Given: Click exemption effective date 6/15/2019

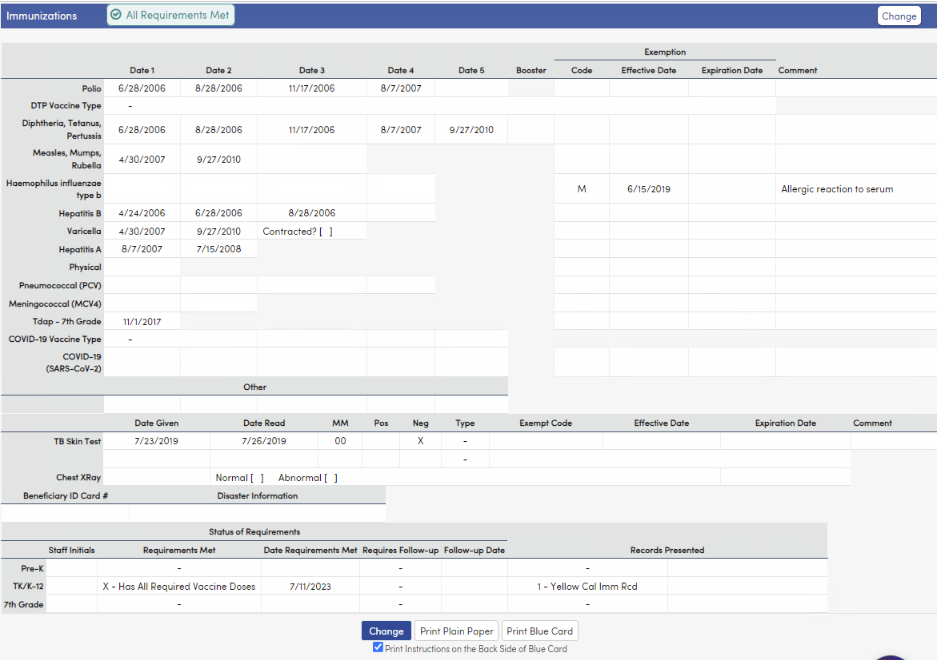Looking at the screenshot, I should click(648, 189).
